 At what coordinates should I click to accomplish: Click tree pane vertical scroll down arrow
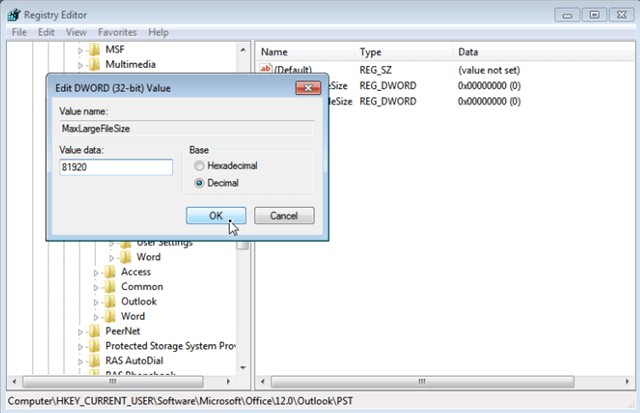[243, 368]
